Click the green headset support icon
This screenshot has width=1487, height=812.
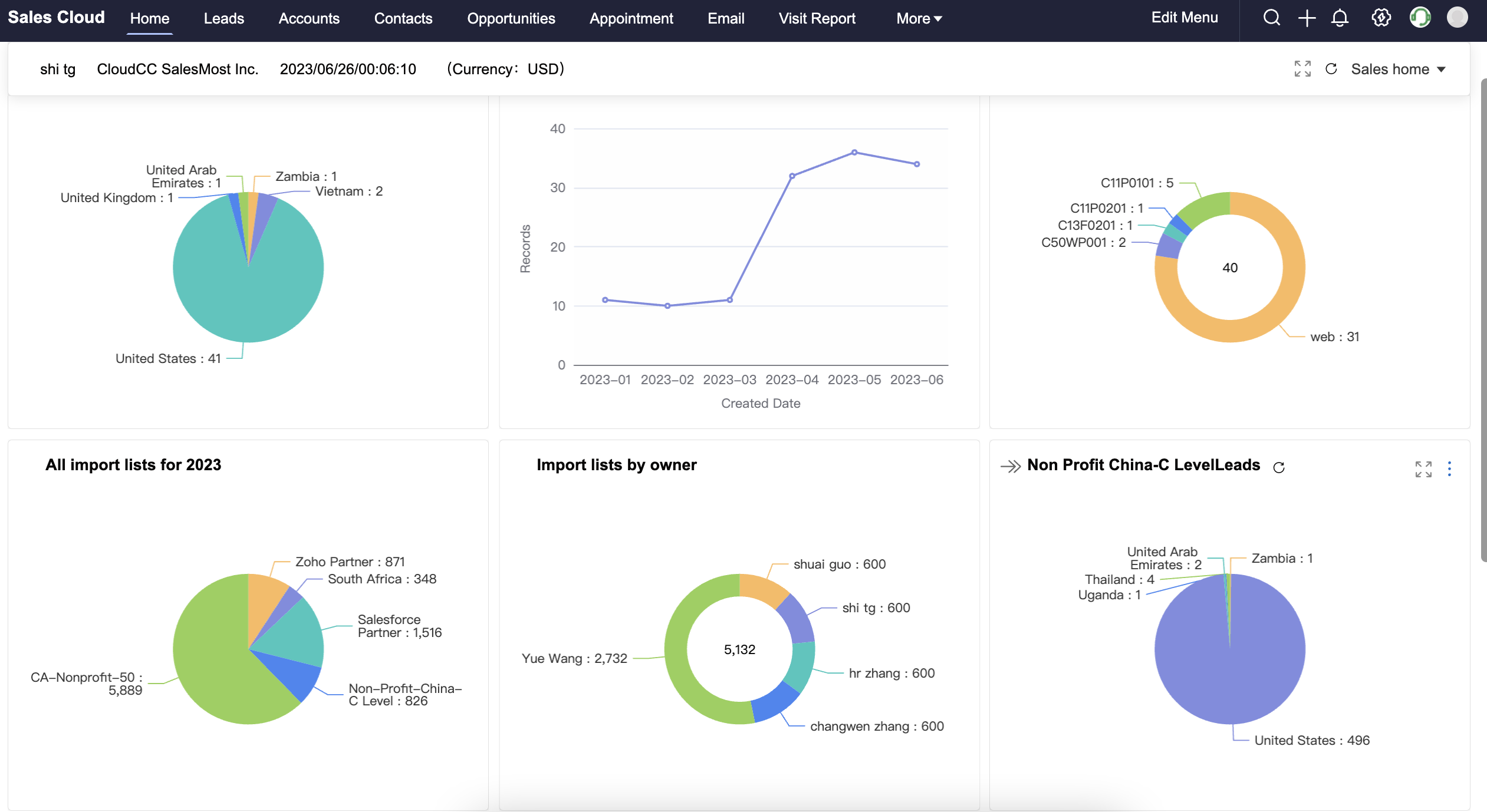coord(1420,18)
